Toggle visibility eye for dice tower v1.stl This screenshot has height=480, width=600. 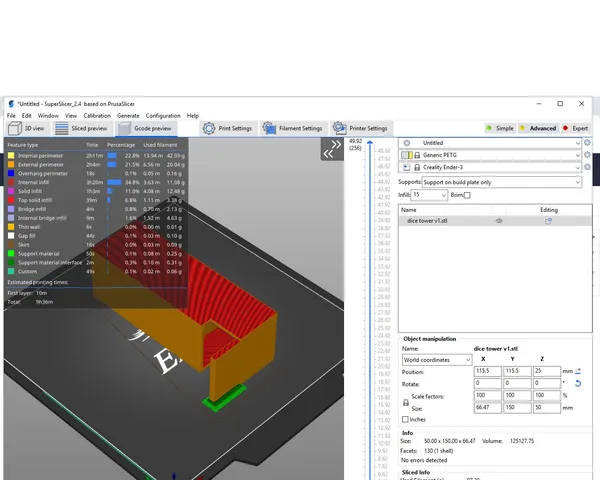(499, 221)
